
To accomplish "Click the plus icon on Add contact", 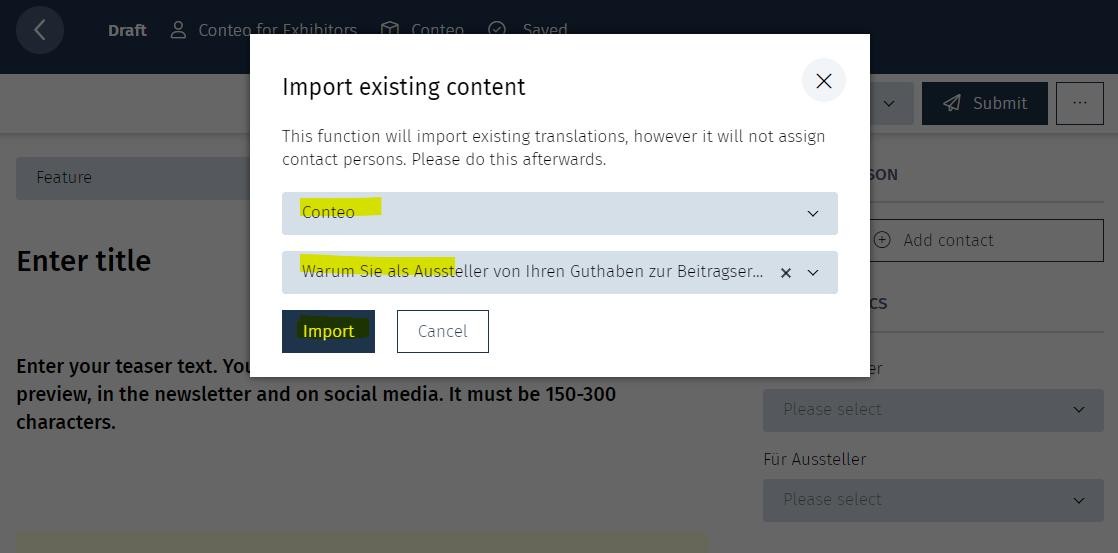I will (x=882, y=240).
